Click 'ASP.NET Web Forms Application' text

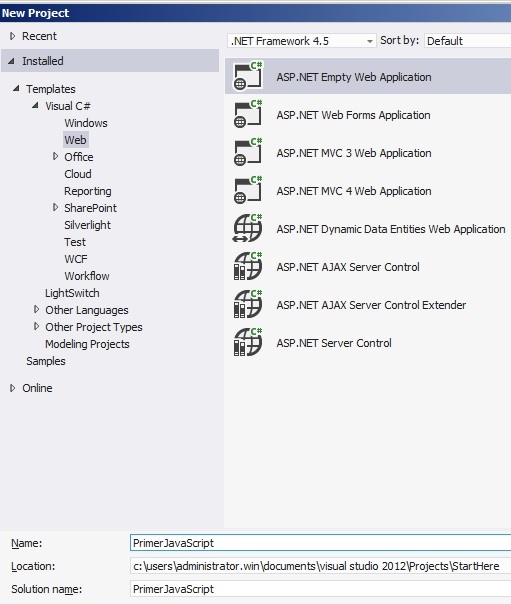click(354, 115)
